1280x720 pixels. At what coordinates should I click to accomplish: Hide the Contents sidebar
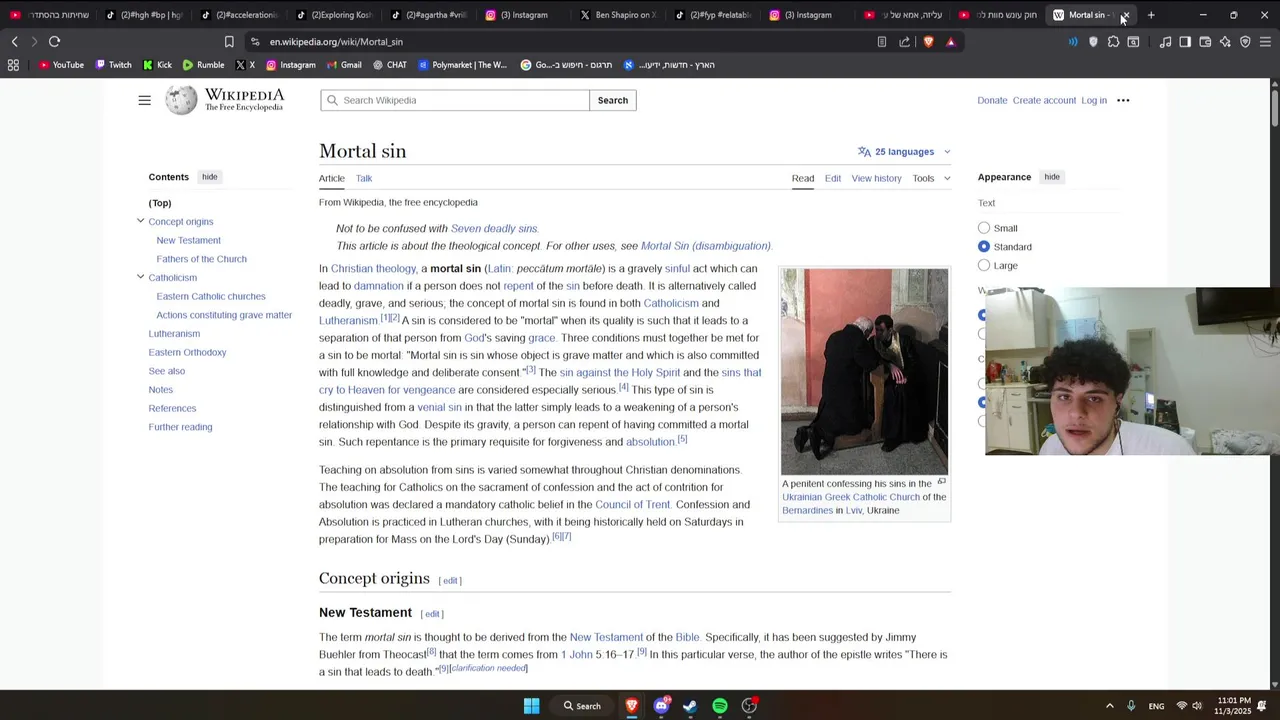tap(209, 177)
